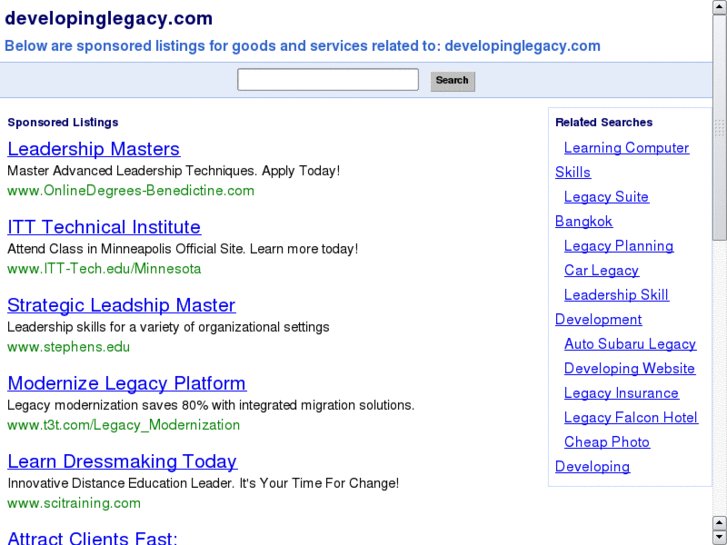727x545 pixels.
Task: Open Auto Subaru Legacy related search
Action: (630, 344)
